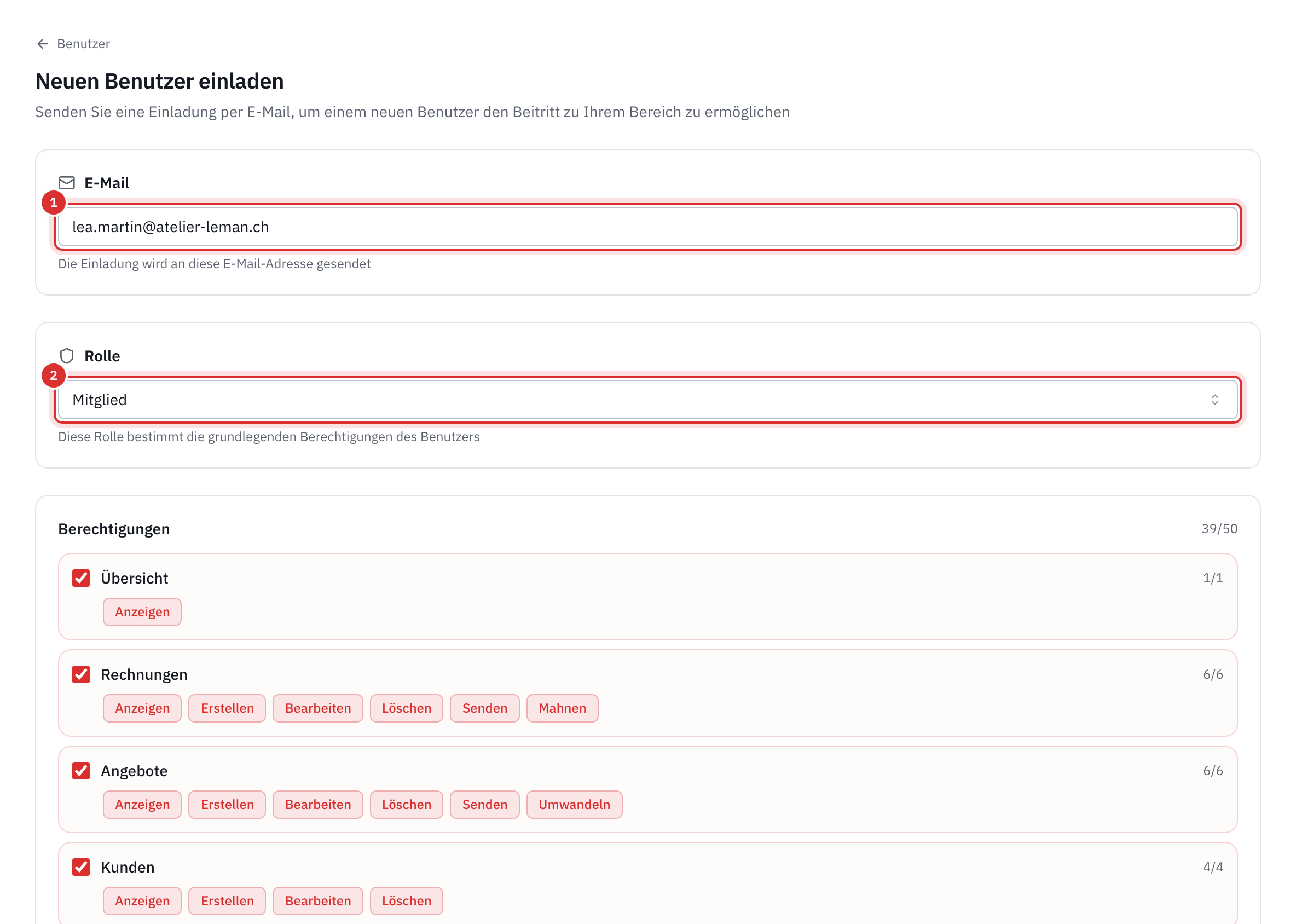Click the up-down chevron in Rolle selector
1296x924 pixels.
tap(1214, 400)
